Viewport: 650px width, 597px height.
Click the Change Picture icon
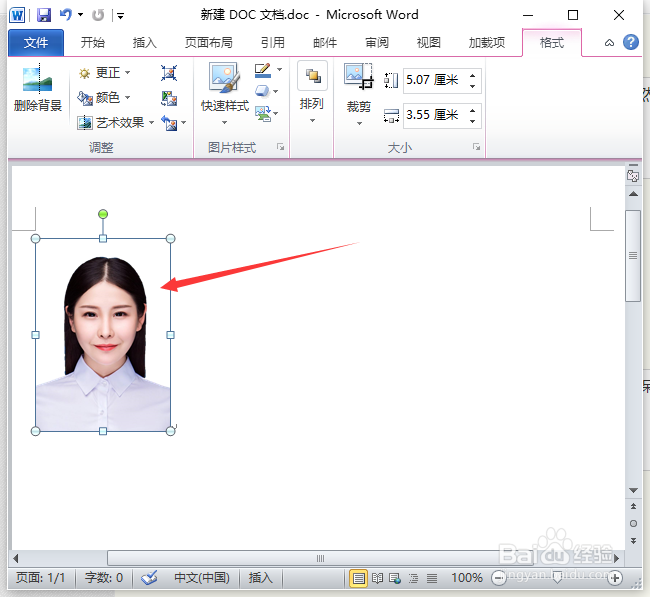[x=169, y=98]
